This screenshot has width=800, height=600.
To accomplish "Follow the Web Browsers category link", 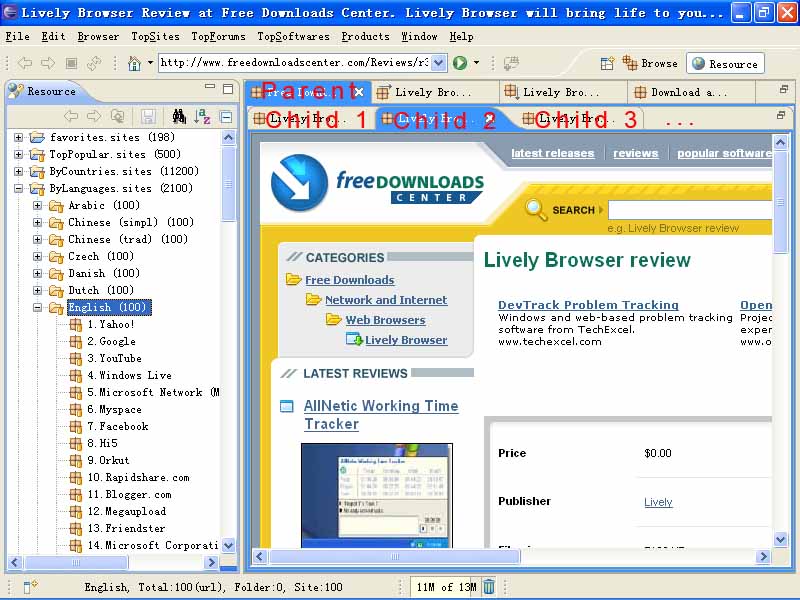I will [x=385, y=320].
